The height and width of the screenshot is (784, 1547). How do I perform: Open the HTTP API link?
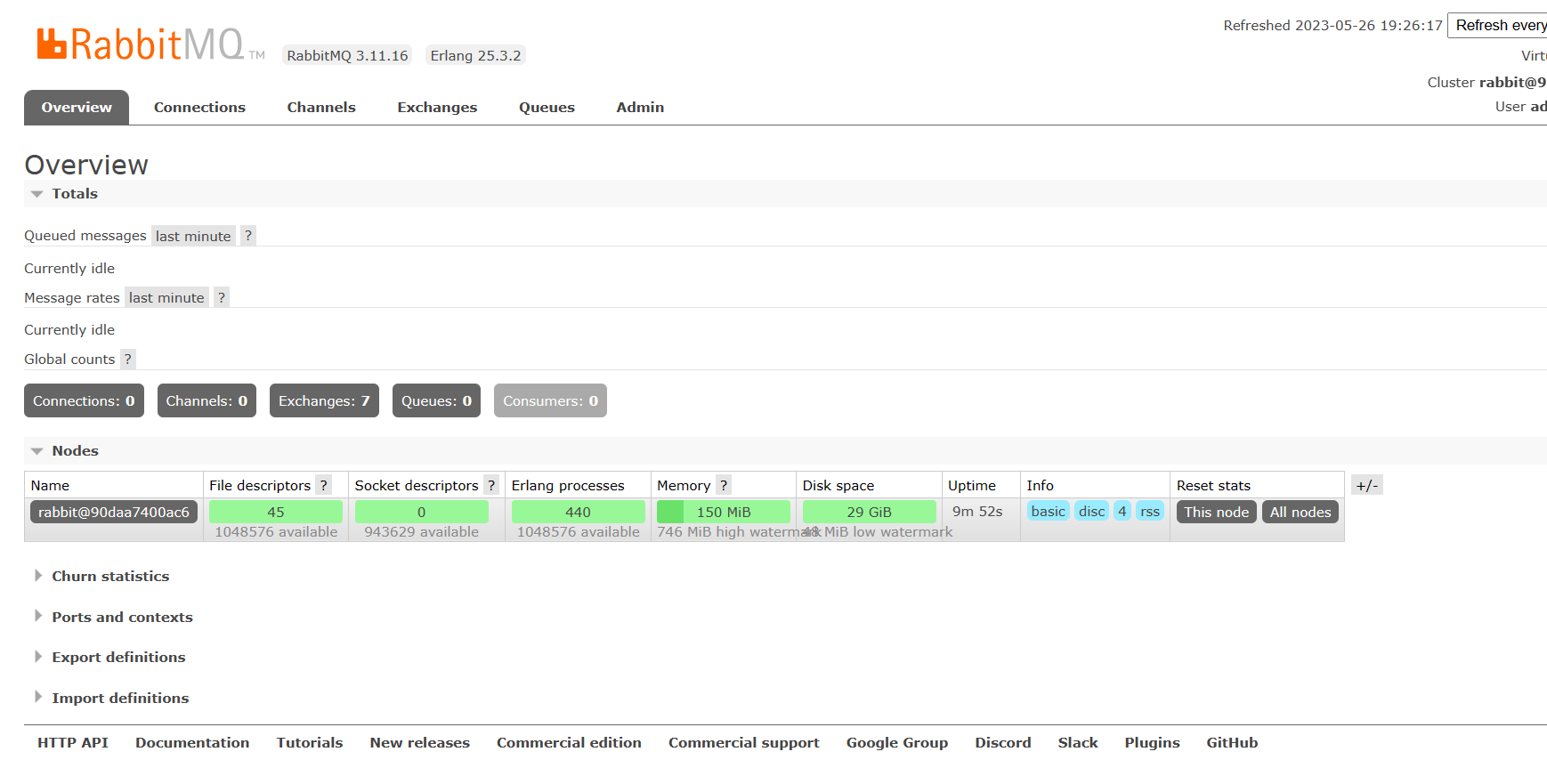(73, 742)
